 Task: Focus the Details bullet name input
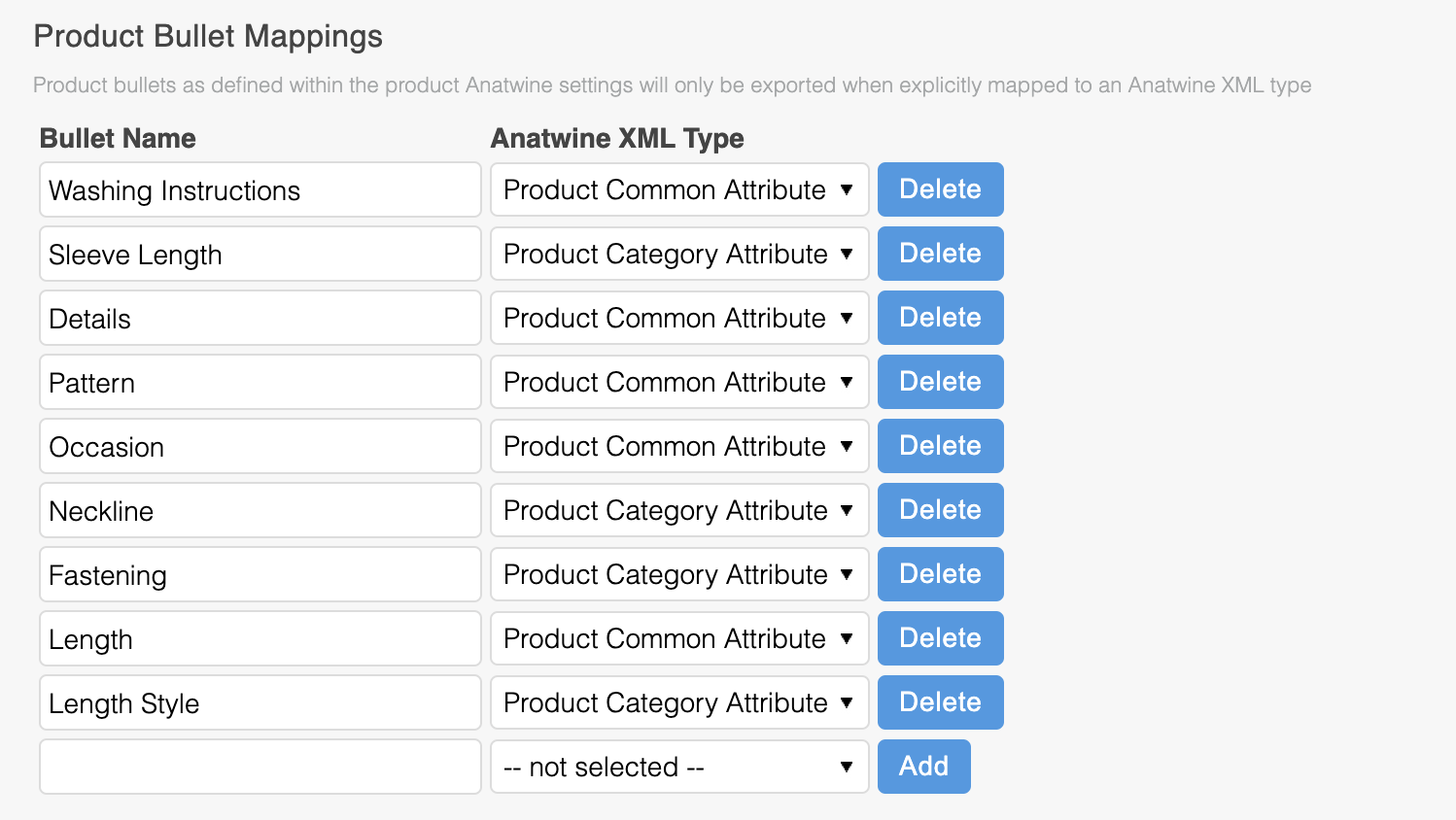tap(260, 318)
